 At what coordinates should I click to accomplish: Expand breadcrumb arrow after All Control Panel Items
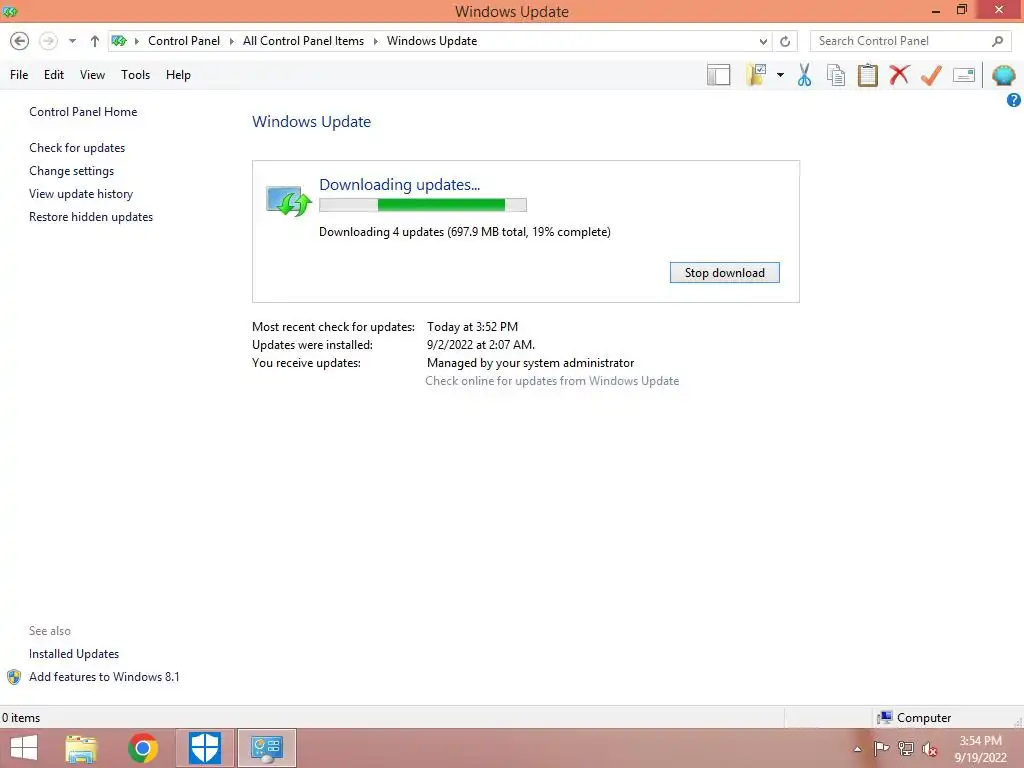(x=376, y=41)
